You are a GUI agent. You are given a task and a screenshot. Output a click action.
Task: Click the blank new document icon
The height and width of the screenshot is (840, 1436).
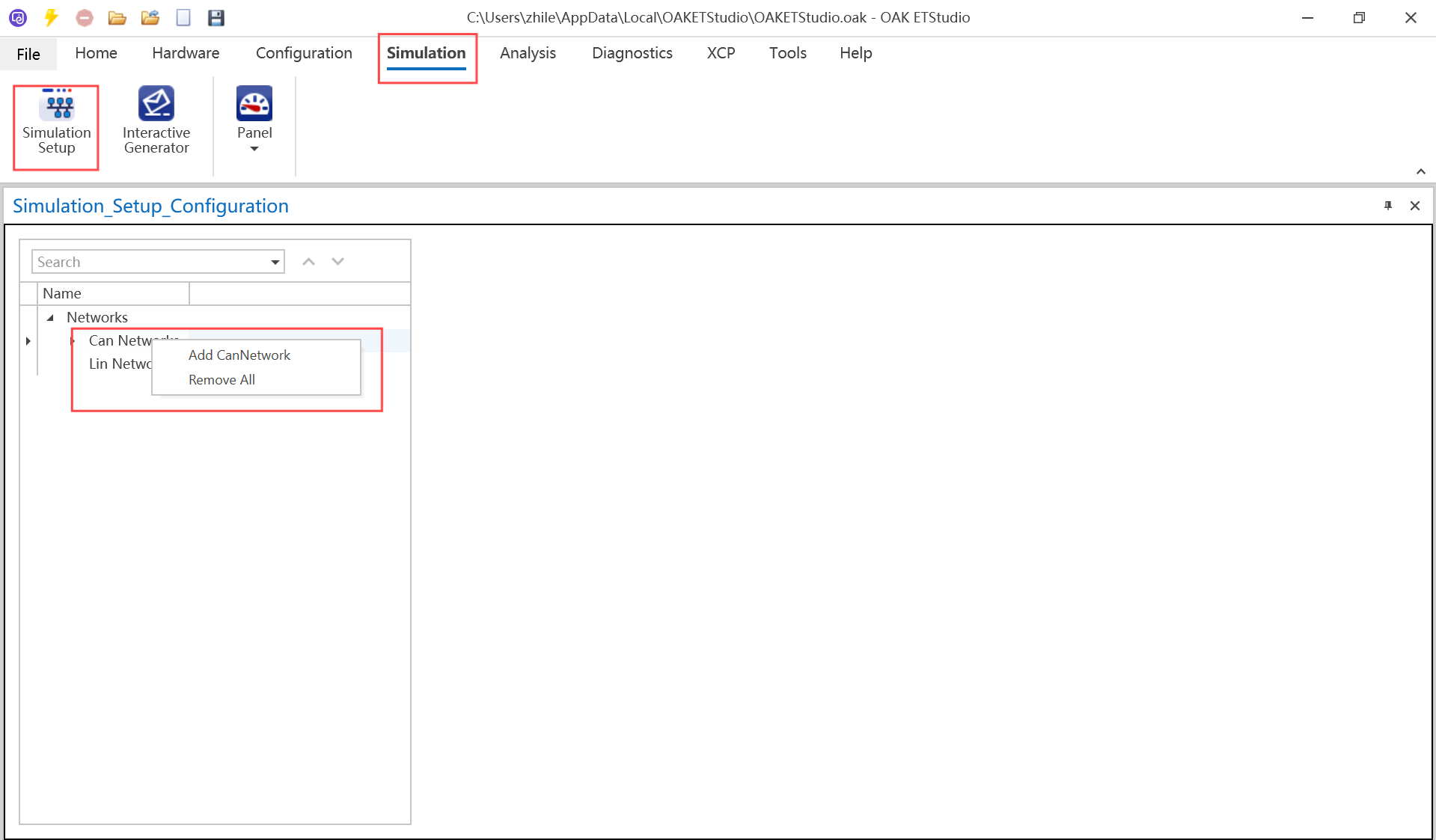[x=183, y=17]
